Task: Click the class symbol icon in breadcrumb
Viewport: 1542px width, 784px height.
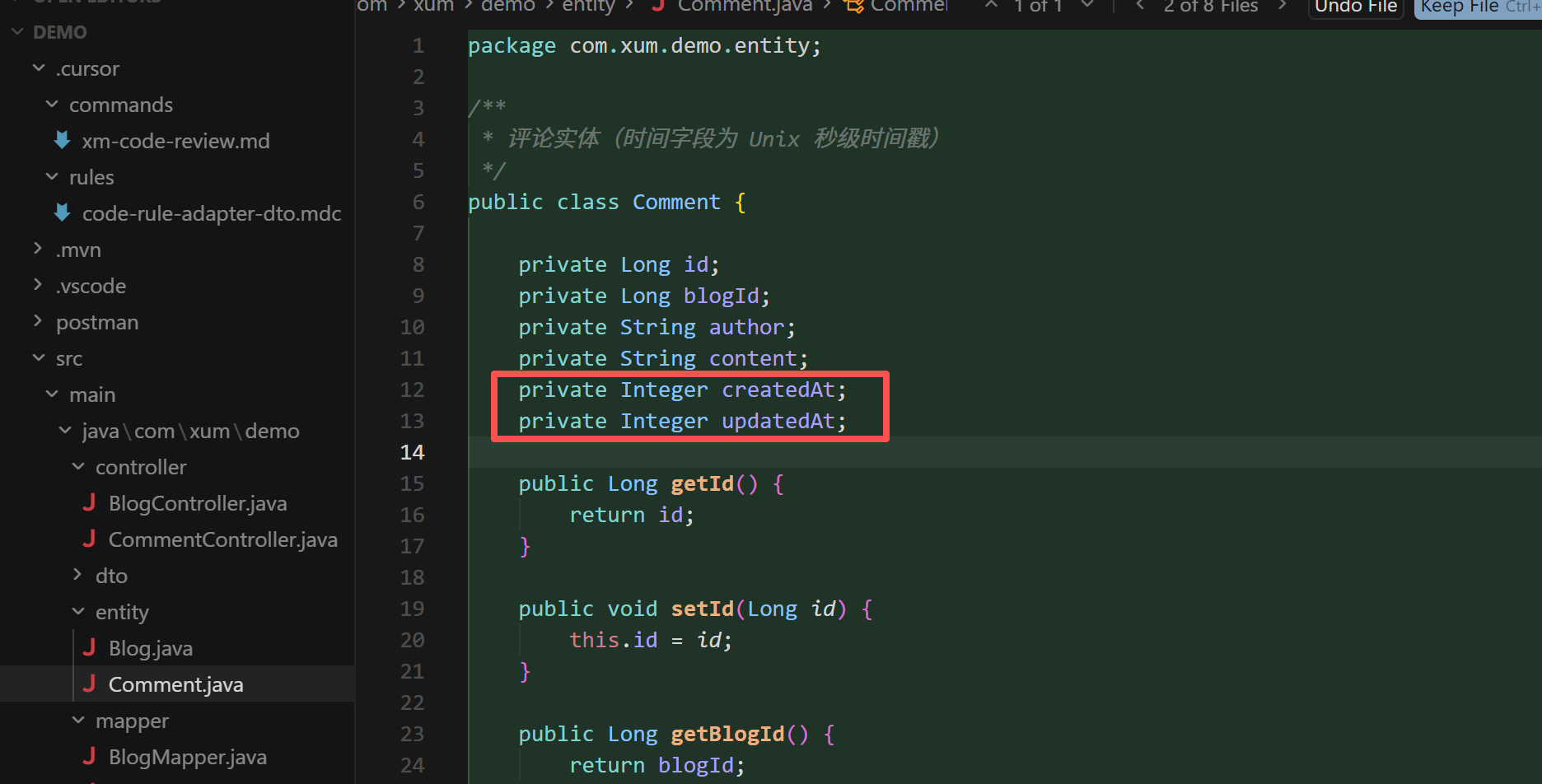Action: [x=854, y=7]
